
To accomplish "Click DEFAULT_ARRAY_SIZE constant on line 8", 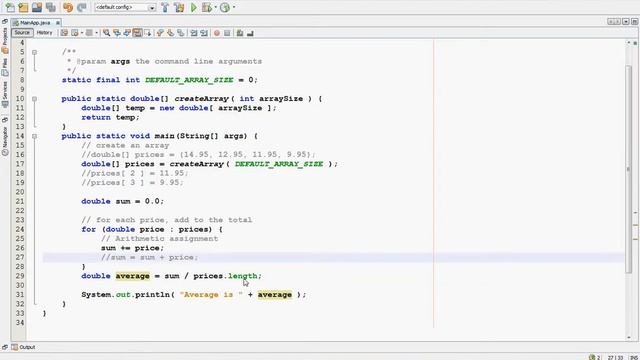I will [189, 80].
